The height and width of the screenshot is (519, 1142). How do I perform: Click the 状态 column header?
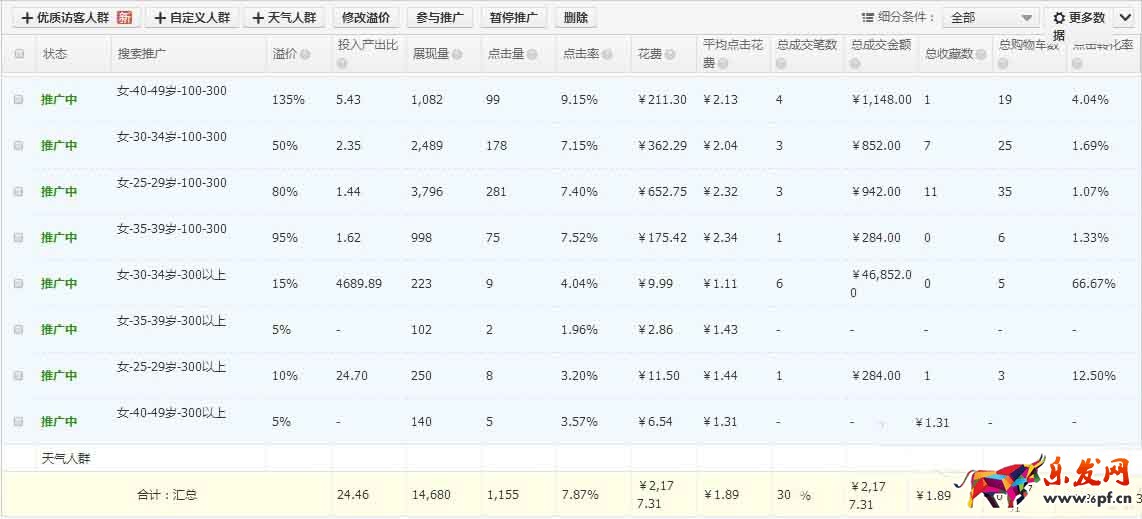tap(55, 55)
